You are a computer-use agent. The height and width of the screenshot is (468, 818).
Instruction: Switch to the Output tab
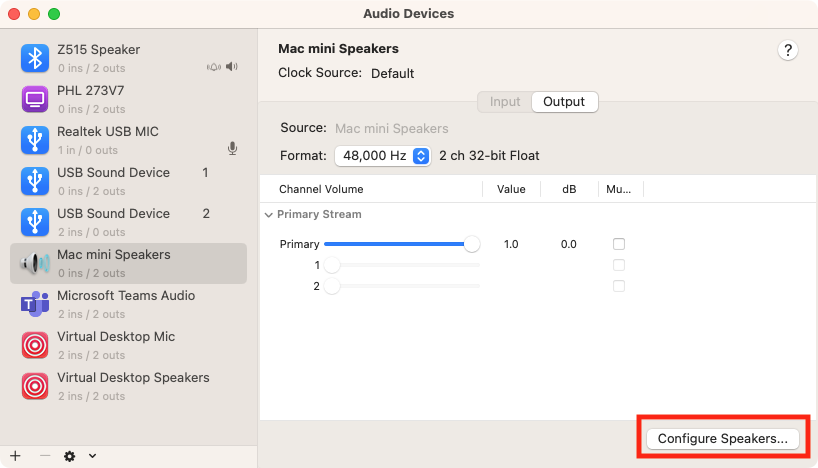point(564,102)
